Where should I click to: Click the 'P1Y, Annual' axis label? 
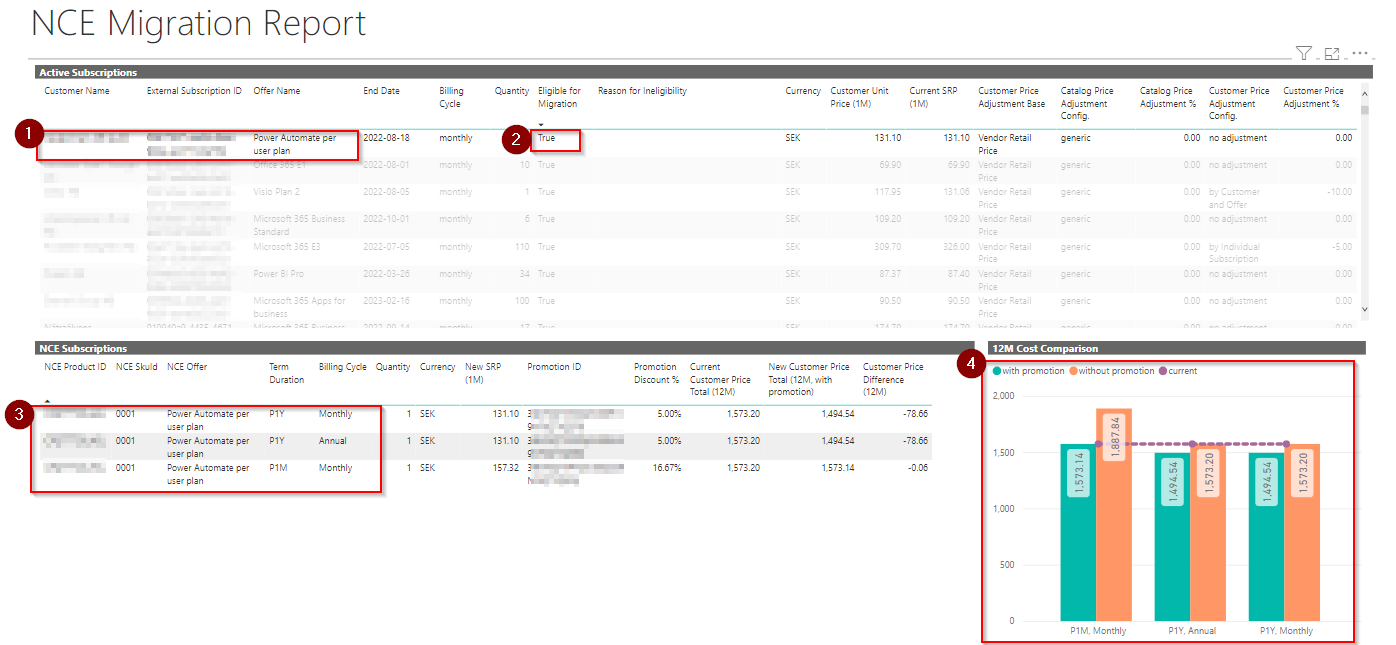(1191, 631)
